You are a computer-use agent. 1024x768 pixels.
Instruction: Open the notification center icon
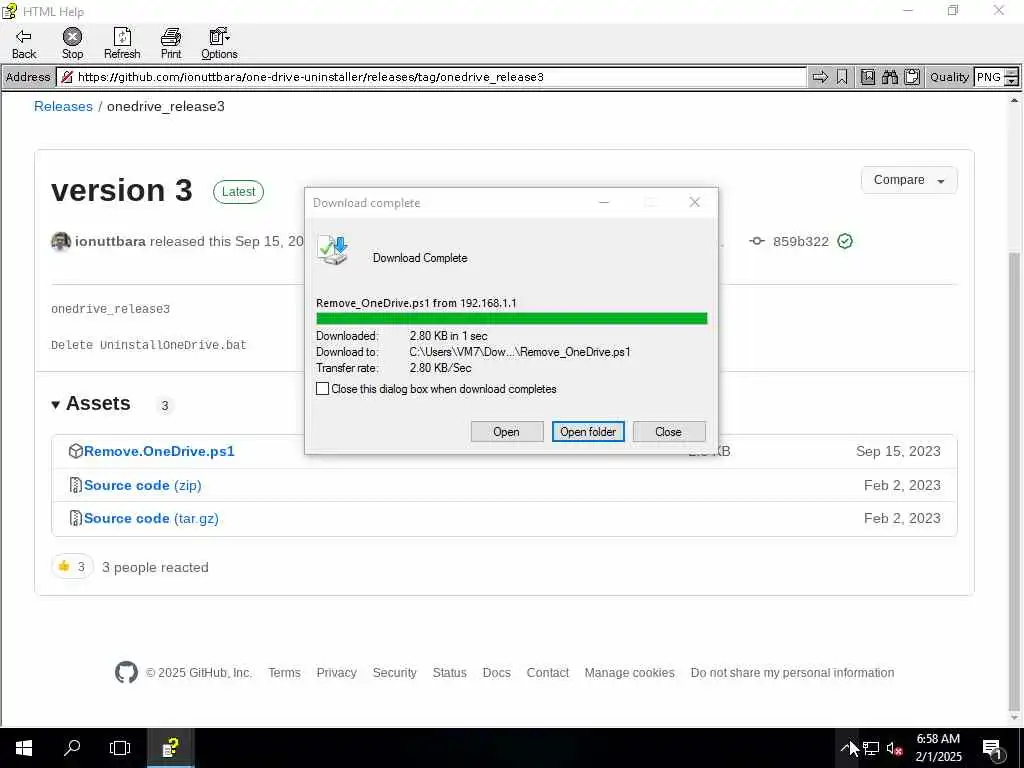click(992, 748)
